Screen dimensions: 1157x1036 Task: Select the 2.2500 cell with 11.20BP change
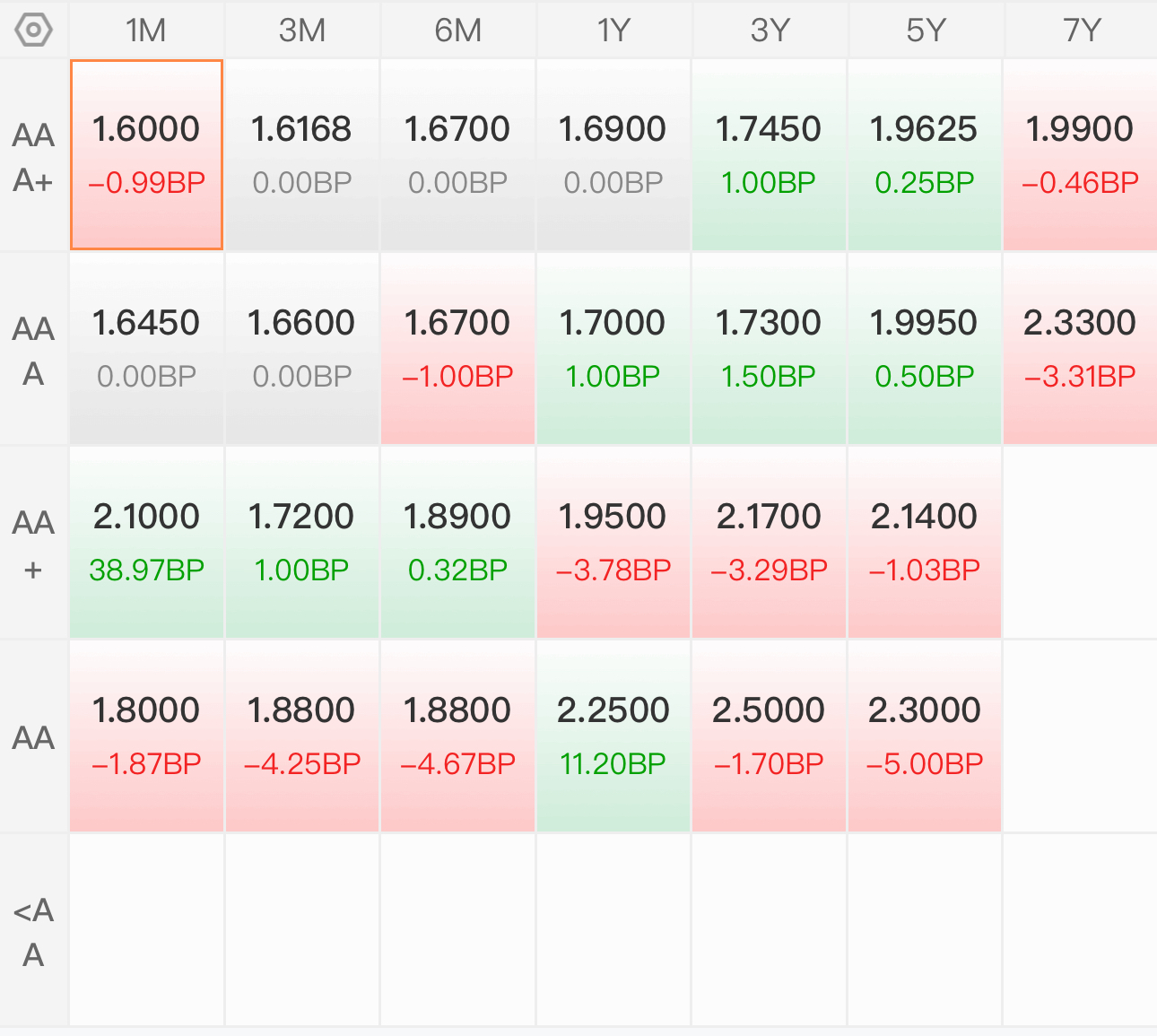tap(613, 736)
